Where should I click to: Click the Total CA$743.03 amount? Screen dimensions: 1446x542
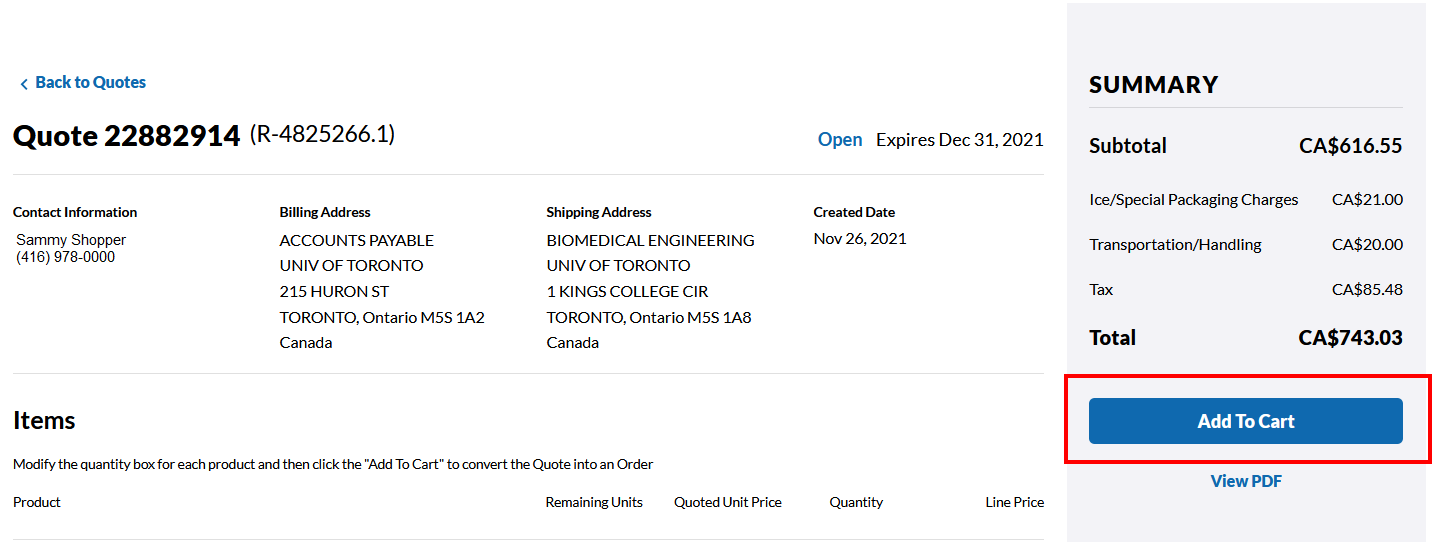pyautogui.click(x=1350, y=338)
